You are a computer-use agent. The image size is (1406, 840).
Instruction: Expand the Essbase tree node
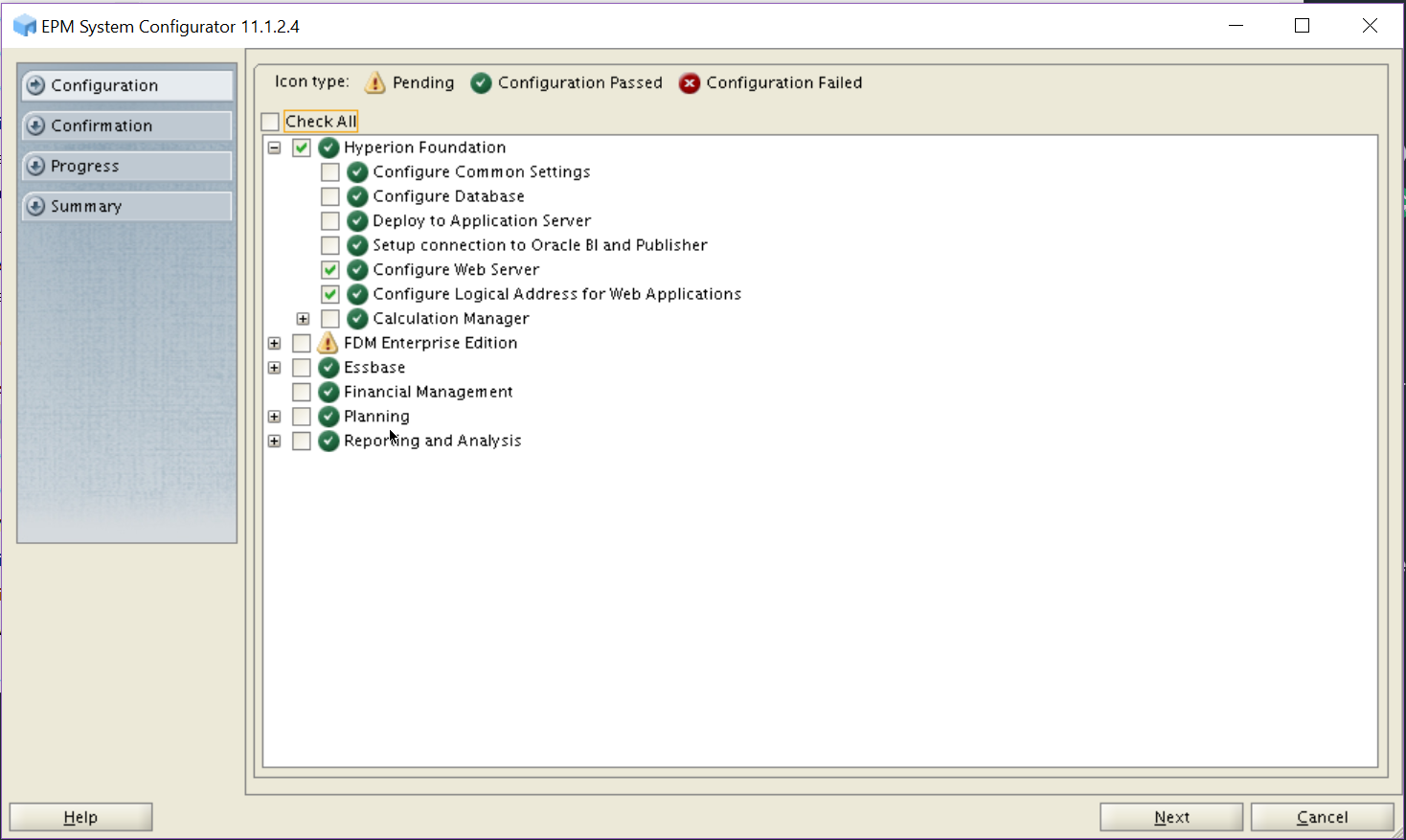coord(275,368)
